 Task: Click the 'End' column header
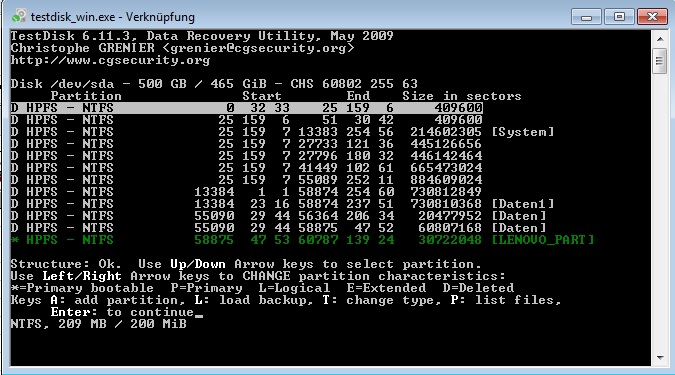tap(358, 96)
